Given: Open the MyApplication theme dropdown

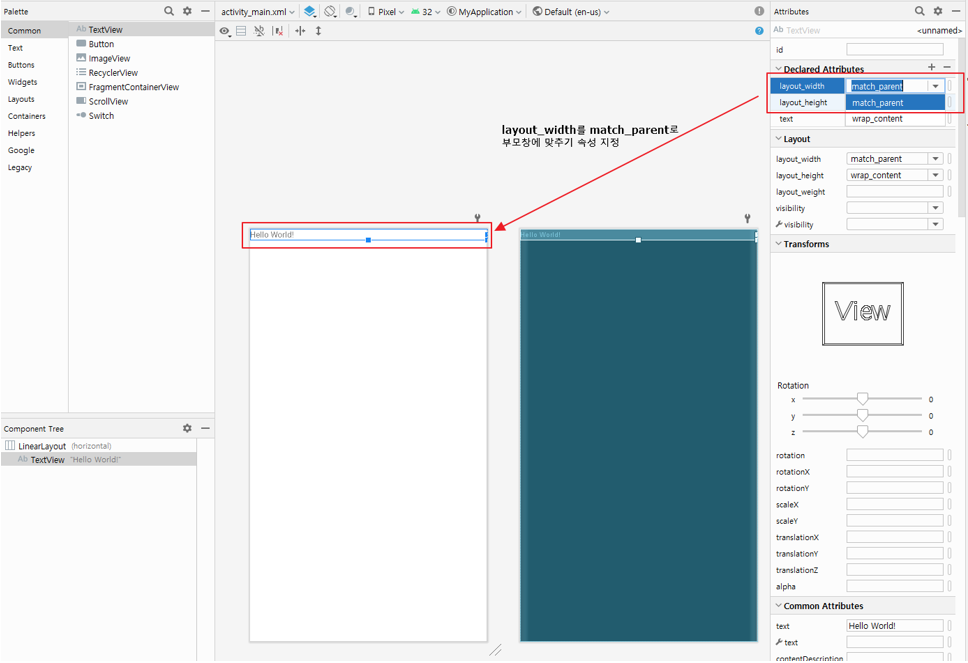Looking at the screenshot, I should [484, 12].
